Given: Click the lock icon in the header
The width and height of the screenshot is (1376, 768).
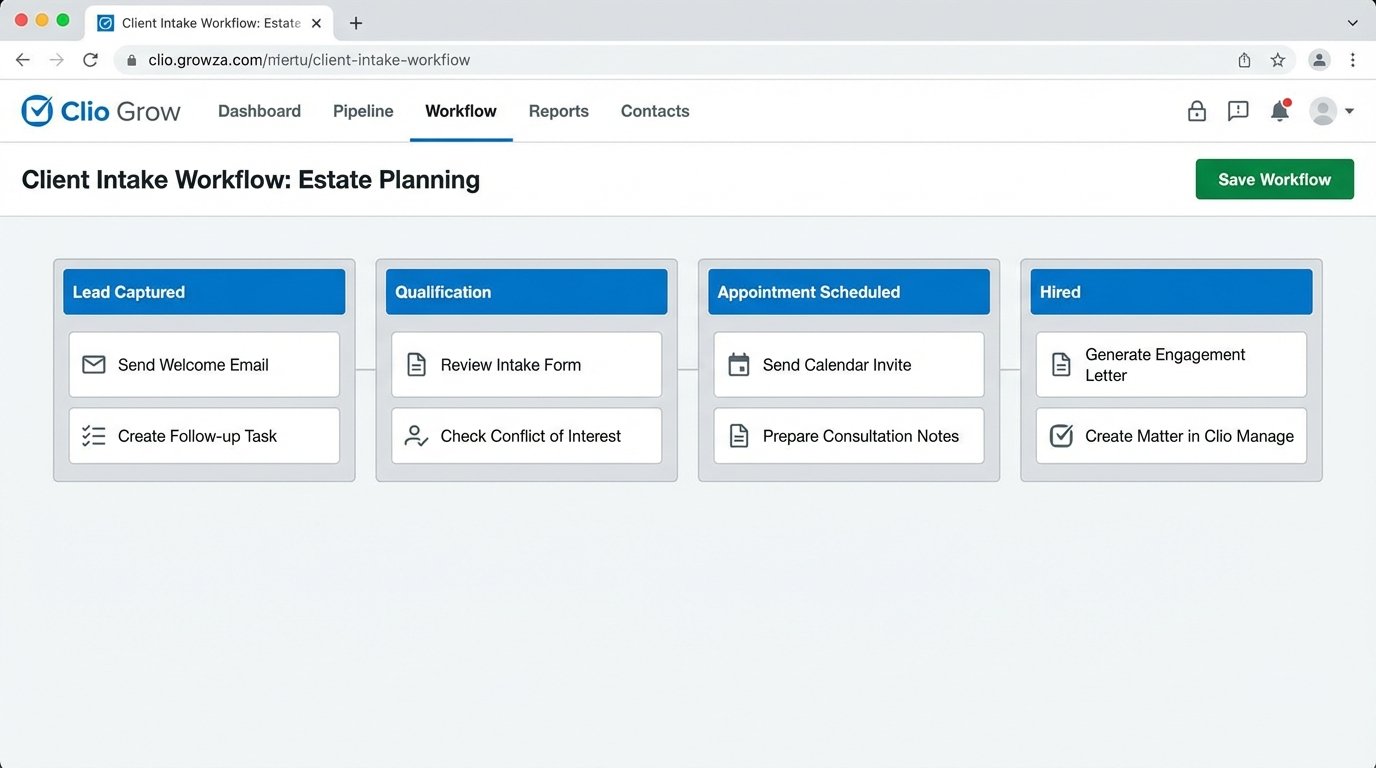Looking at the screenshot, I should [x=1196, y=111].
